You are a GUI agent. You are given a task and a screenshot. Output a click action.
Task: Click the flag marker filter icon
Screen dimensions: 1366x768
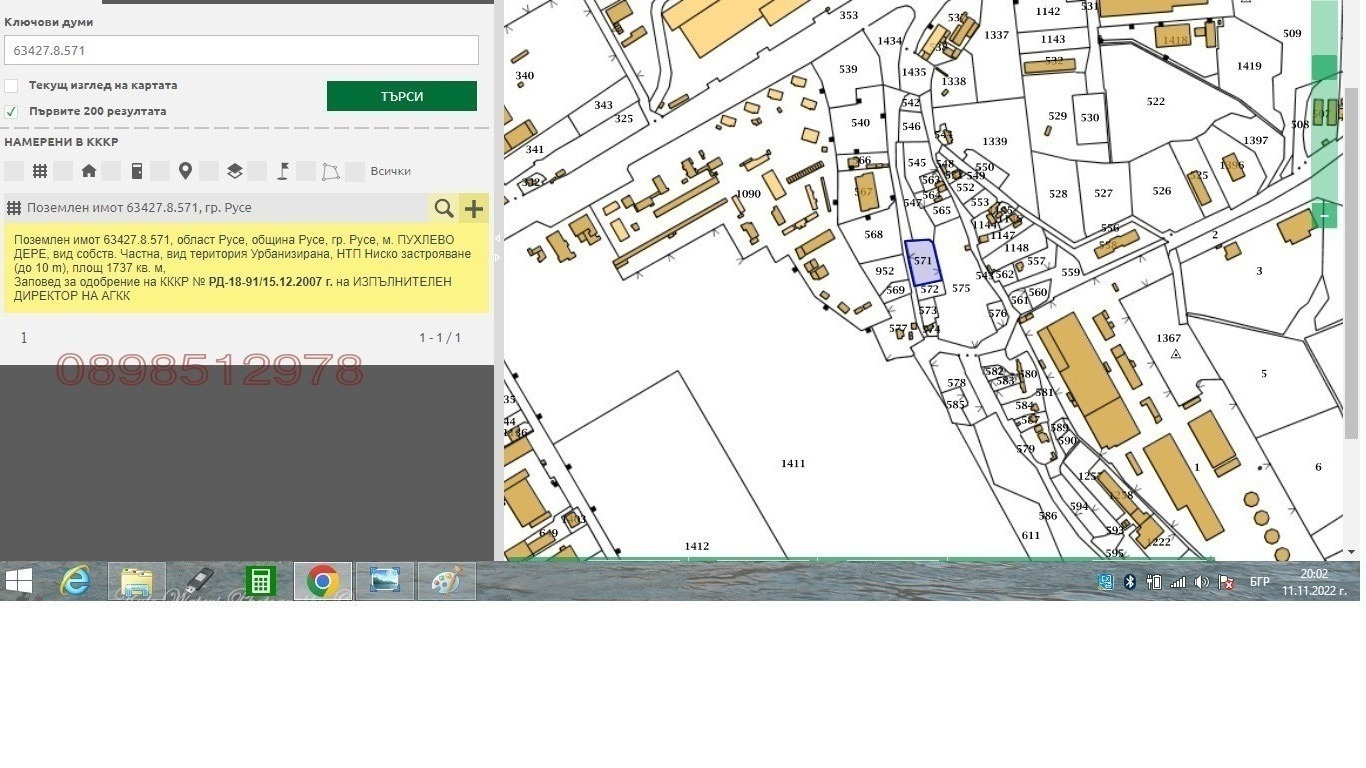(x=283, y=171)
